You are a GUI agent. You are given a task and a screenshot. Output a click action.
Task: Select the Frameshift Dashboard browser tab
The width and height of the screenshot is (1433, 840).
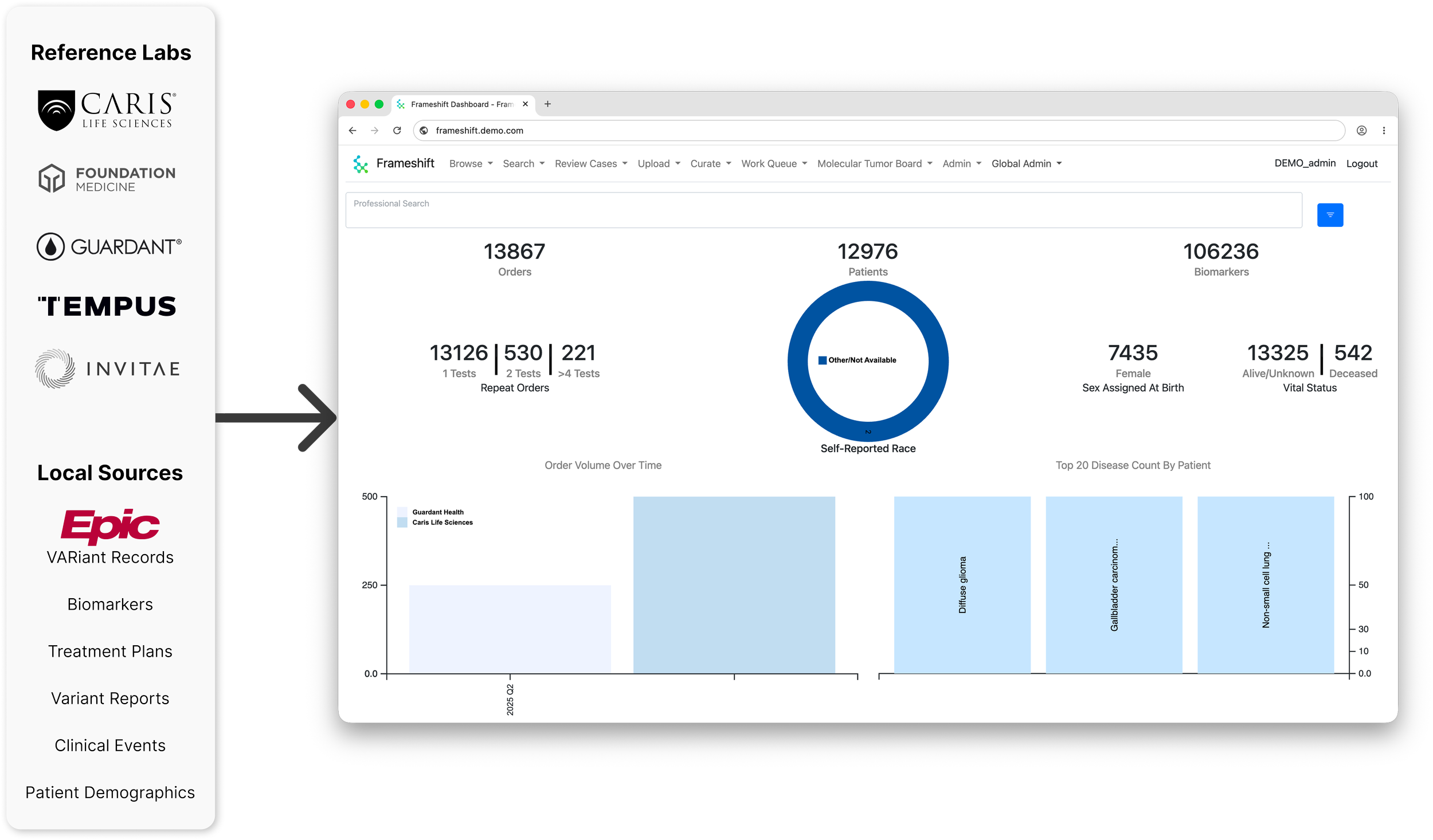point(463,104)
